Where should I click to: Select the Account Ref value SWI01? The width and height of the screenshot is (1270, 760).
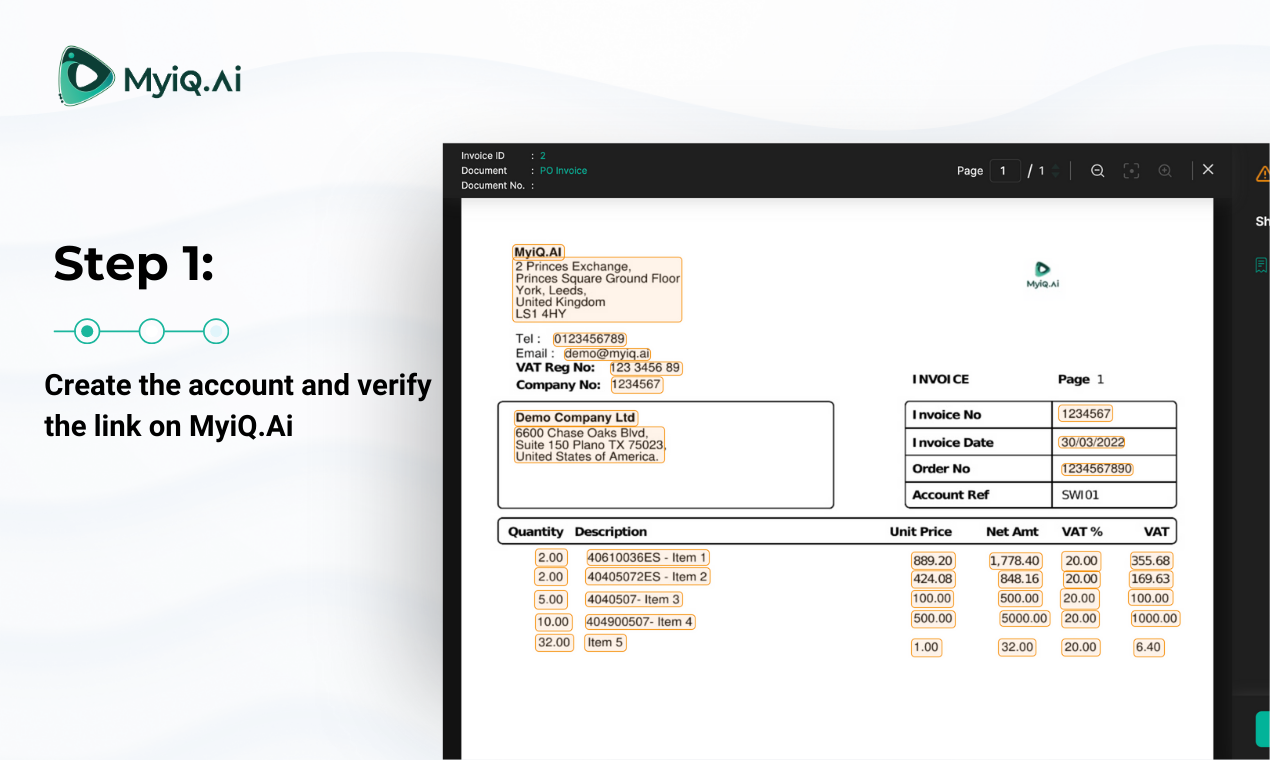click(x=1080, y=495)
